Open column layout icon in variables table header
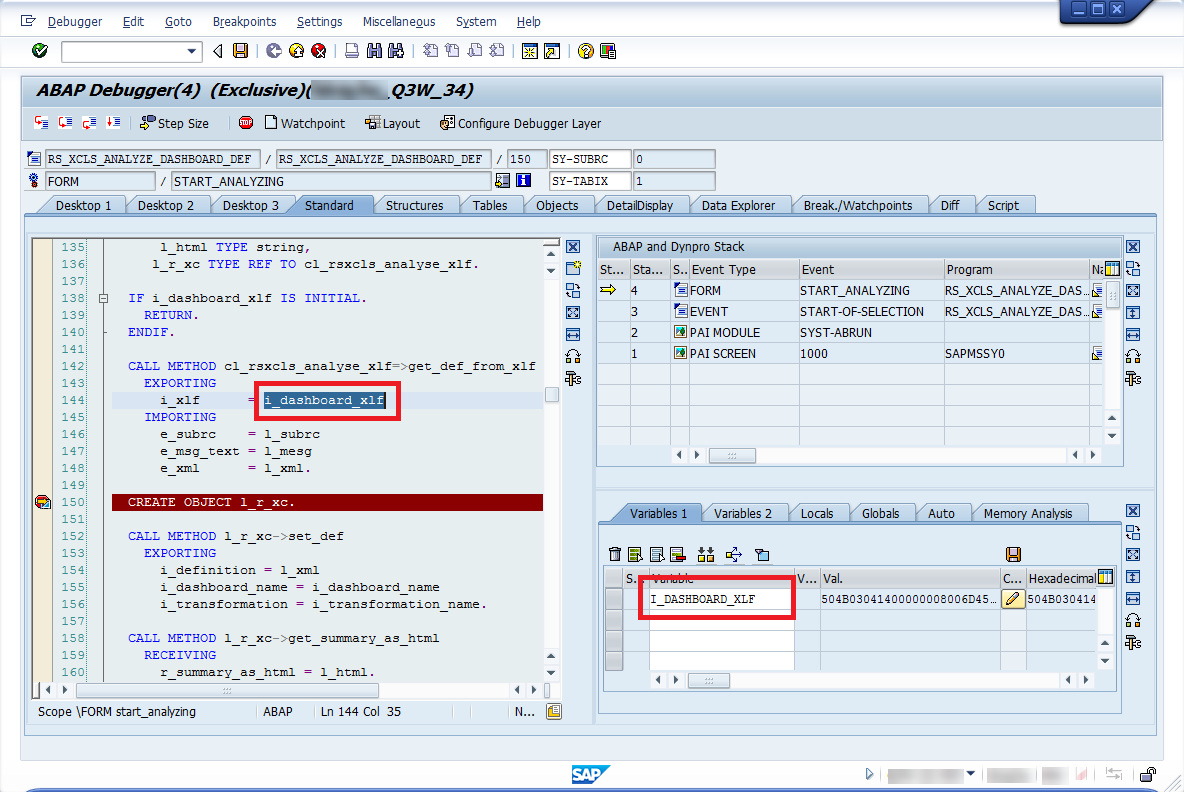This screenshot has width=1184, height=792. click(1106, 578)
